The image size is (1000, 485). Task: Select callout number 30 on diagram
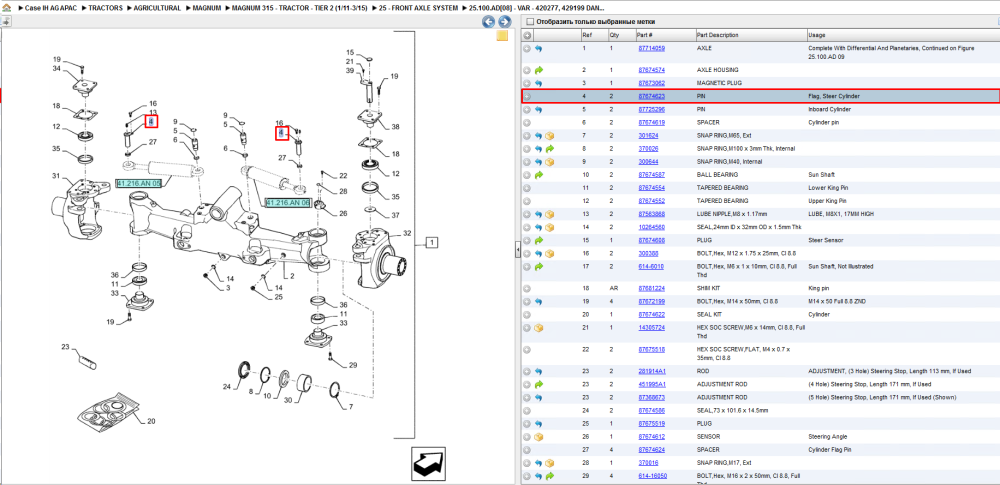pos(288,401)
